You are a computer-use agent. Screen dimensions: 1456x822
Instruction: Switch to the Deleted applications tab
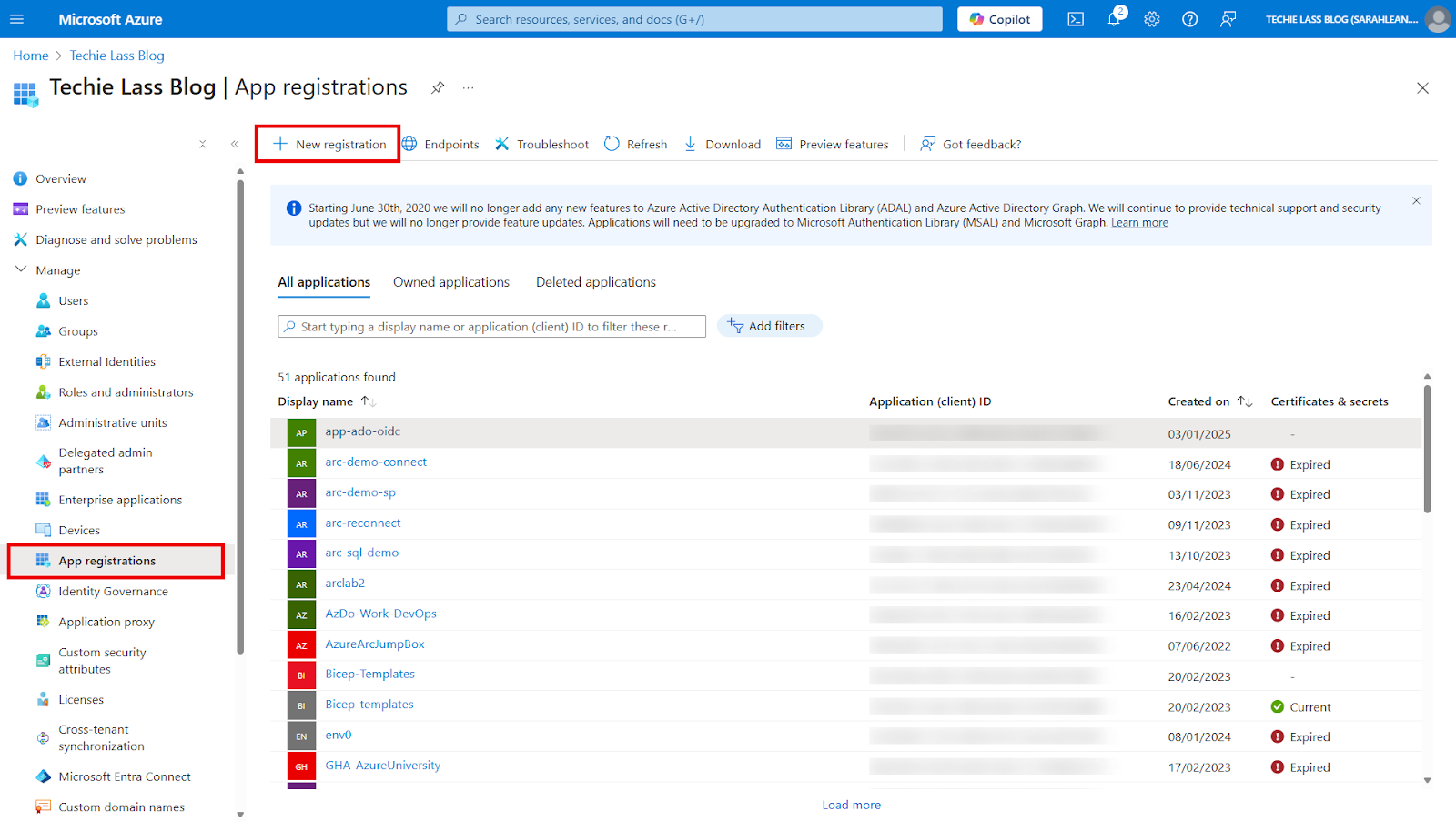pyautogui.click(x=596, y=282)
